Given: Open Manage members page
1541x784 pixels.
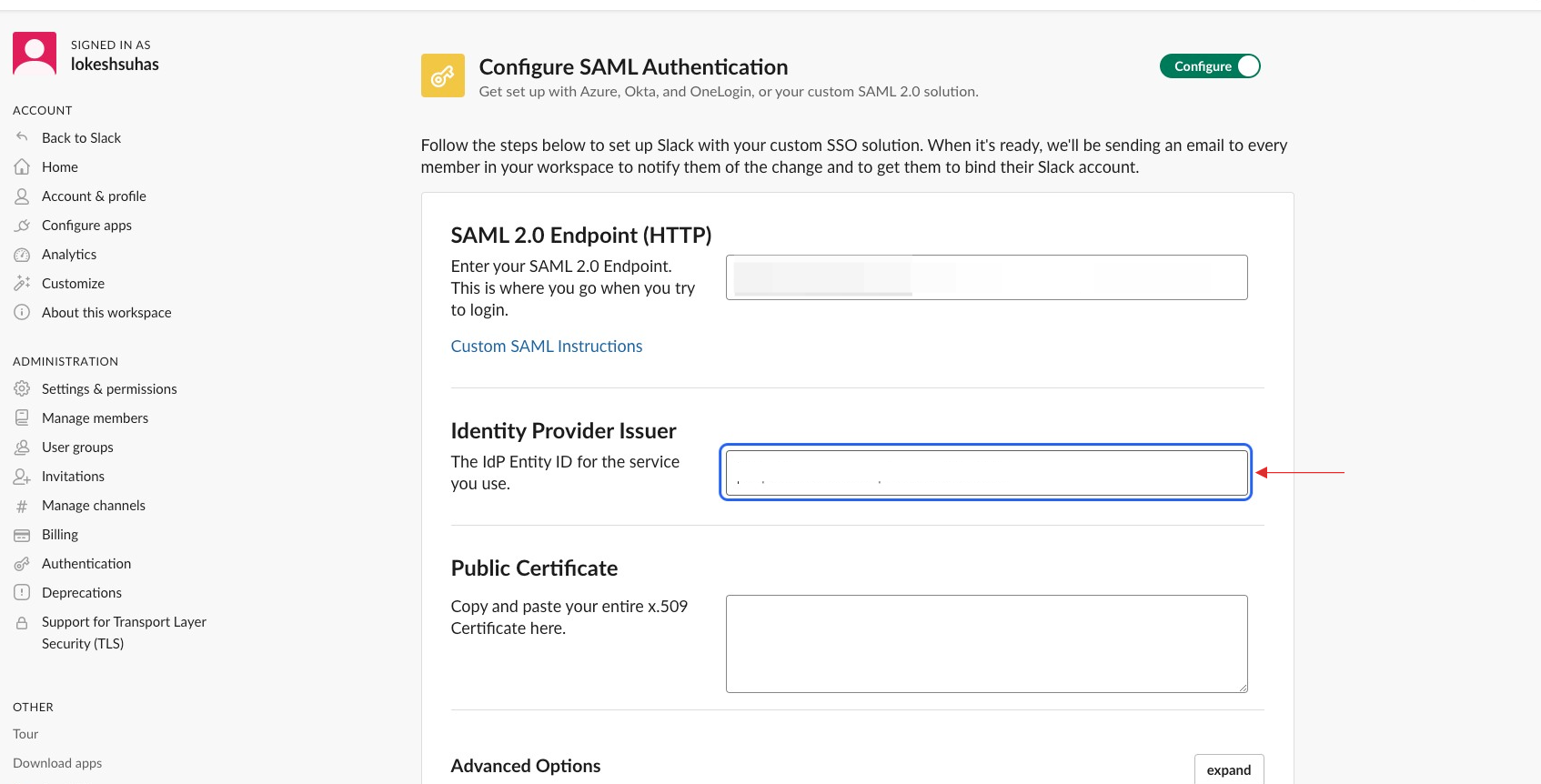Looking at the screenshot, I should click(x=95, y=417).
